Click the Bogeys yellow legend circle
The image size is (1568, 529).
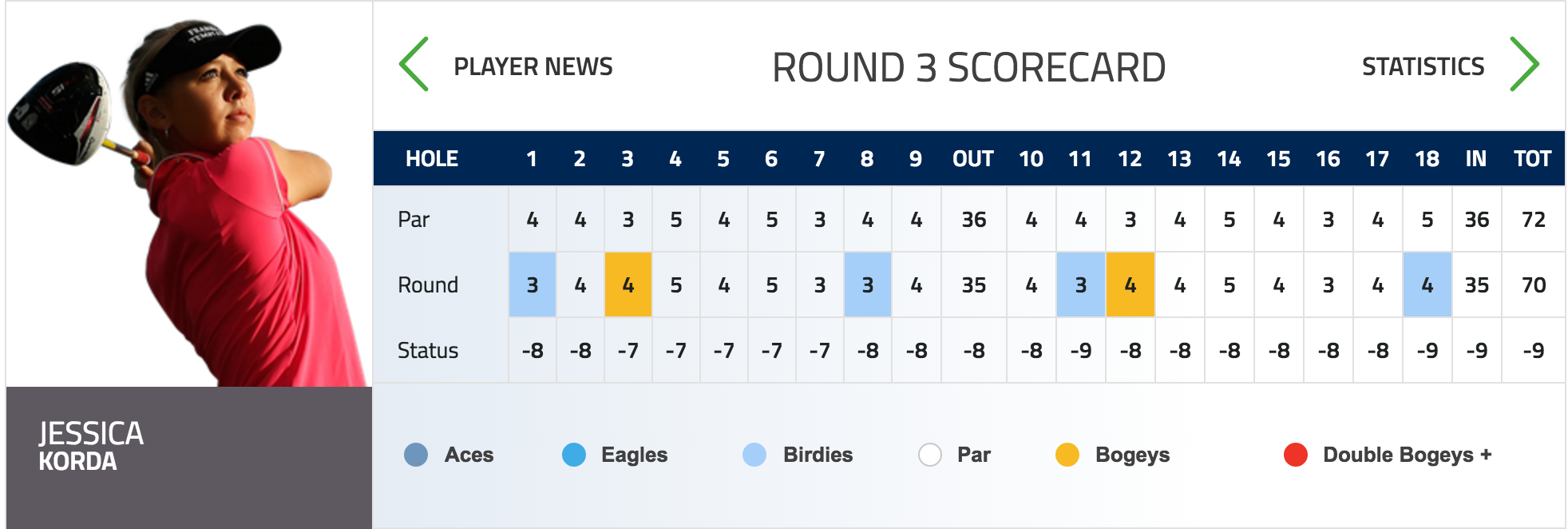(x=1067, y=455)
